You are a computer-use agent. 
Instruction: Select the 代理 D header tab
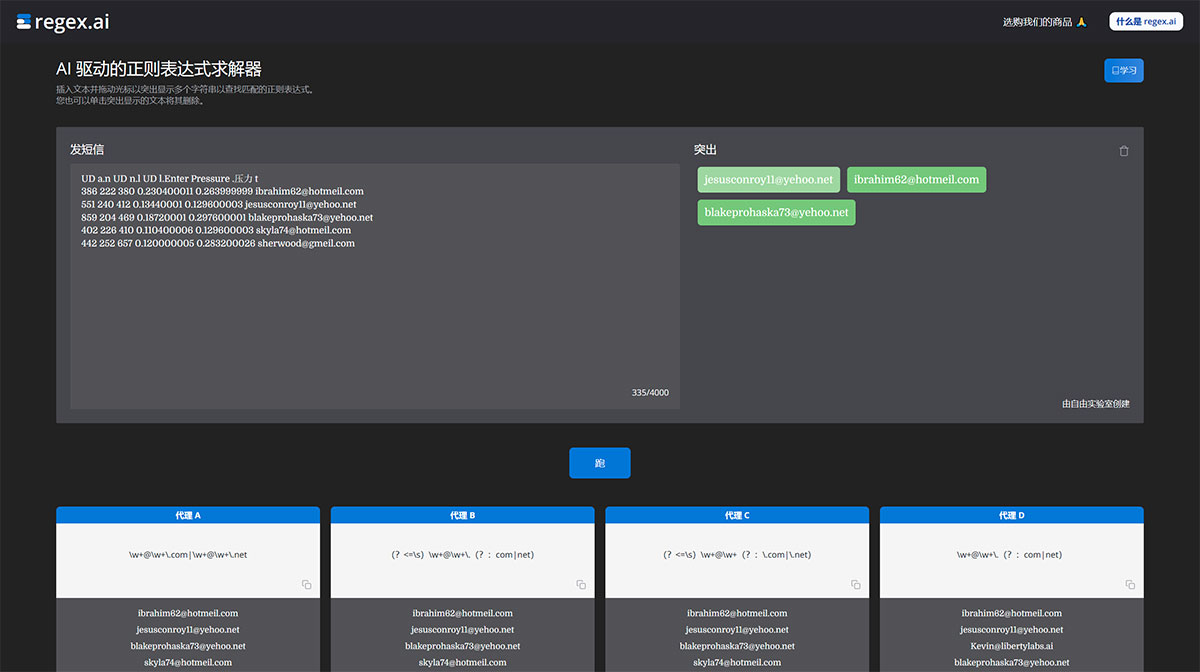point(1011,515)
